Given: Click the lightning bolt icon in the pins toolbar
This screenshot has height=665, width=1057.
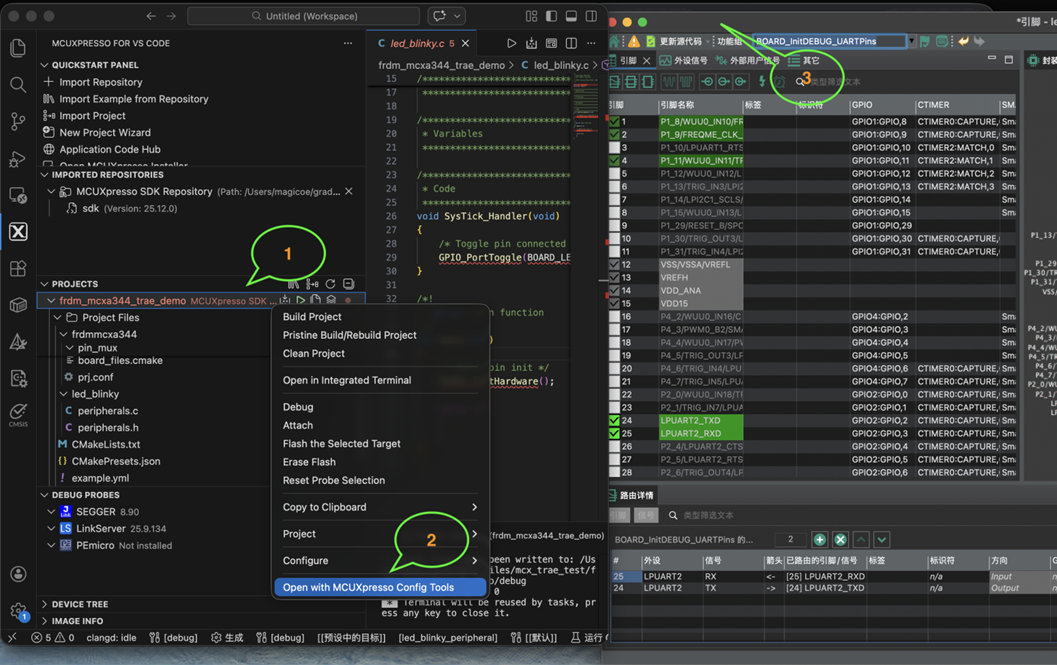Looking at the screenshot, I should point(762,82).
